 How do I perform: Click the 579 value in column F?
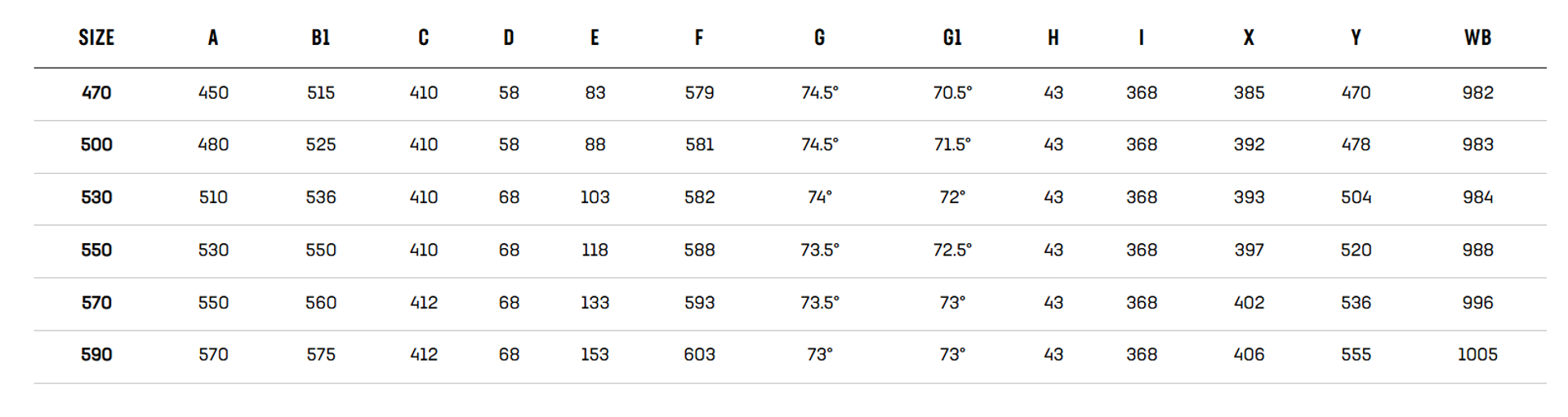coord(699,93)
